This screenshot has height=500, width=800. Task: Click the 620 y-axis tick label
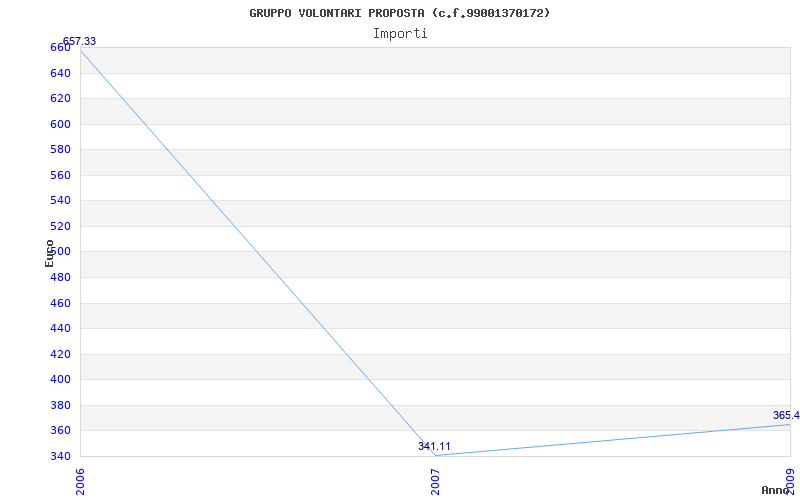pos(60,98)
